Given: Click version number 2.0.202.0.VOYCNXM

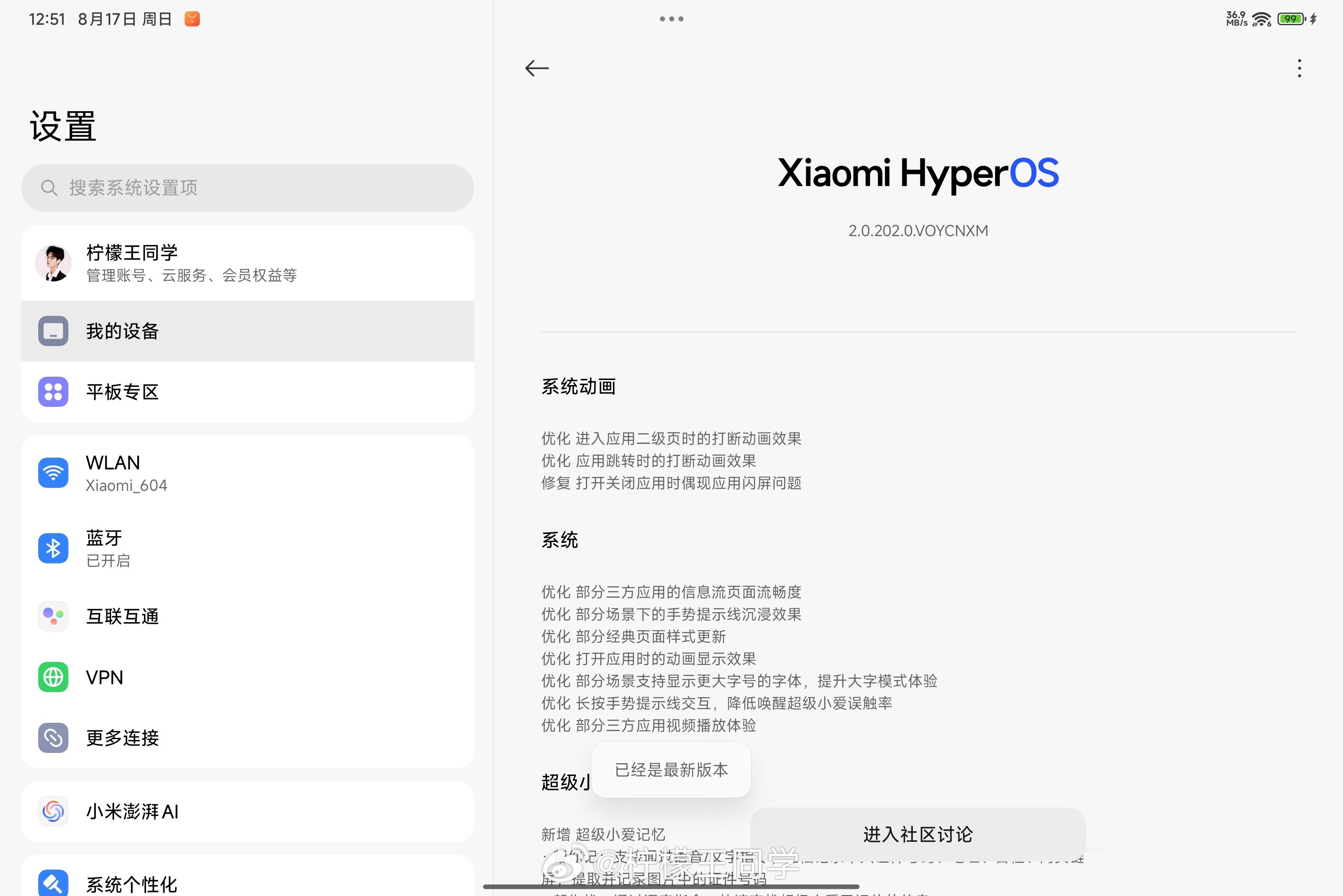Looking at the screenshot, I should (918, 231).
